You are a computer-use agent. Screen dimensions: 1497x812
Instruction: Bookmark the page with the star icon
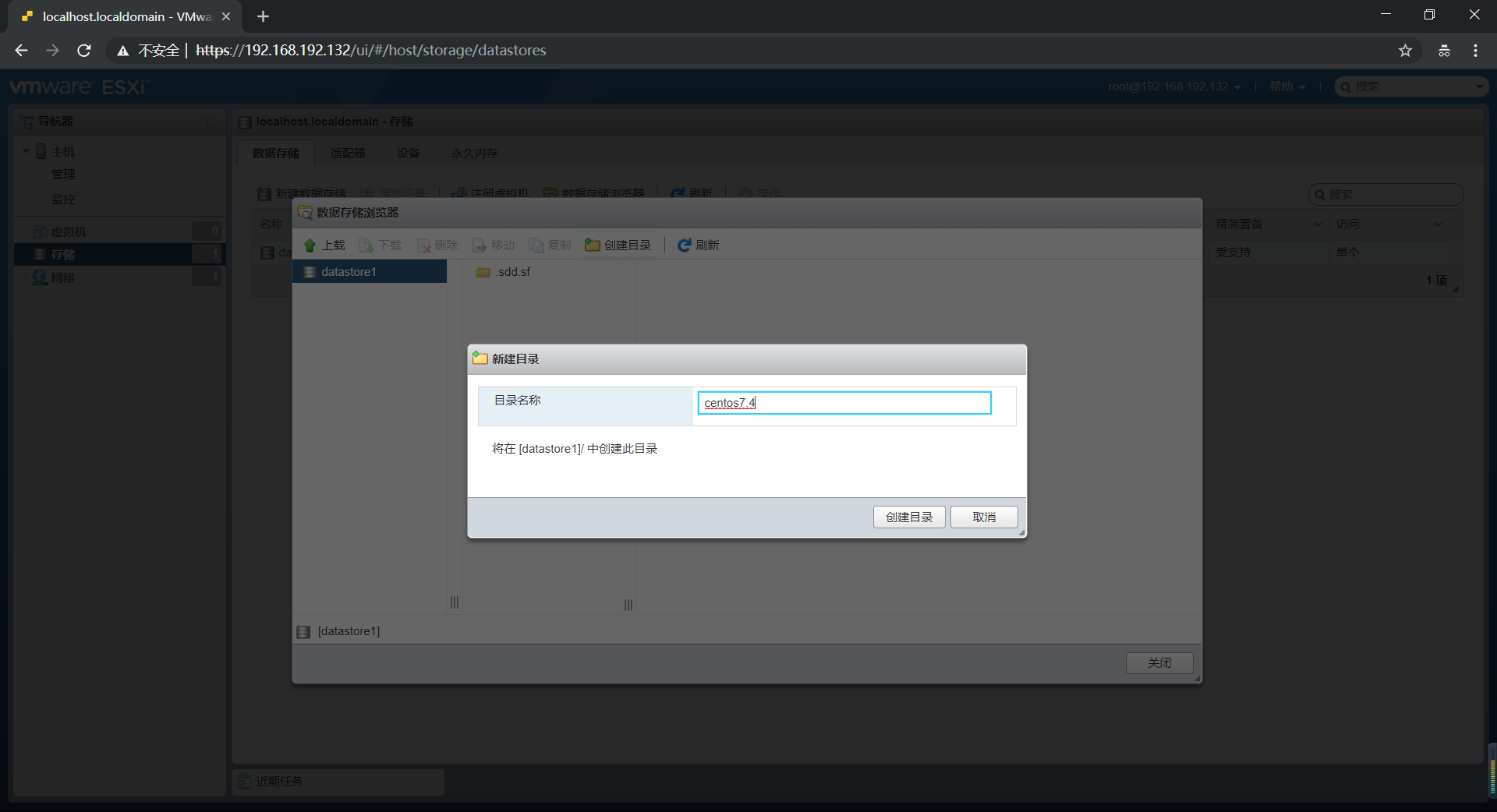(1405, 51)
